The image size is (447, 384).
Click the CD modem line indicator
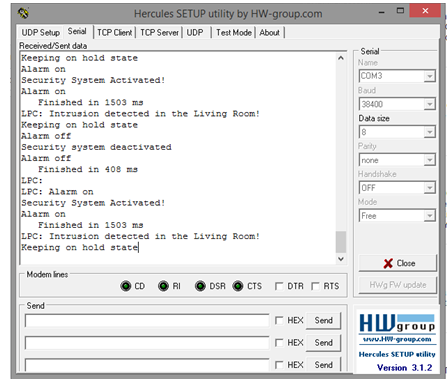(x=126, y=286)
